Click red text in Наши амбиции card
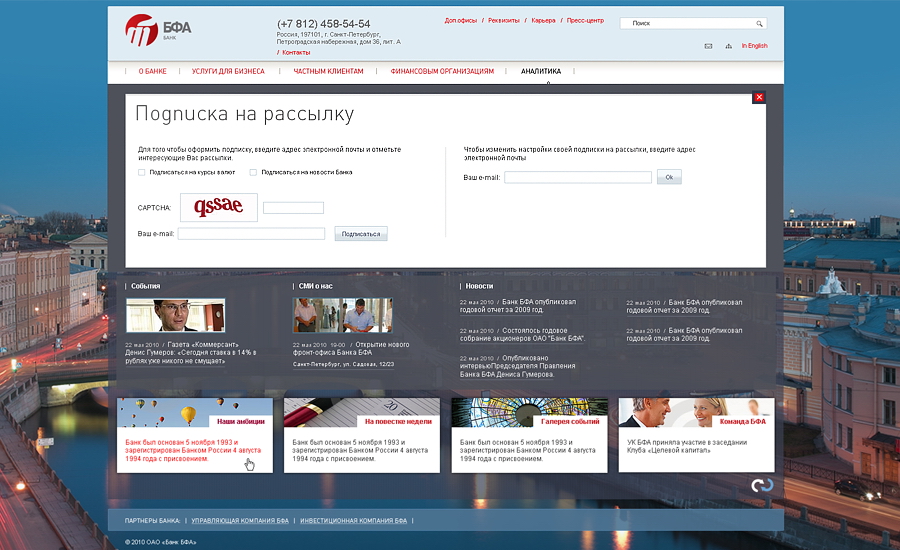Viewport: 900px width, 550px height. (x=193, y=451)
